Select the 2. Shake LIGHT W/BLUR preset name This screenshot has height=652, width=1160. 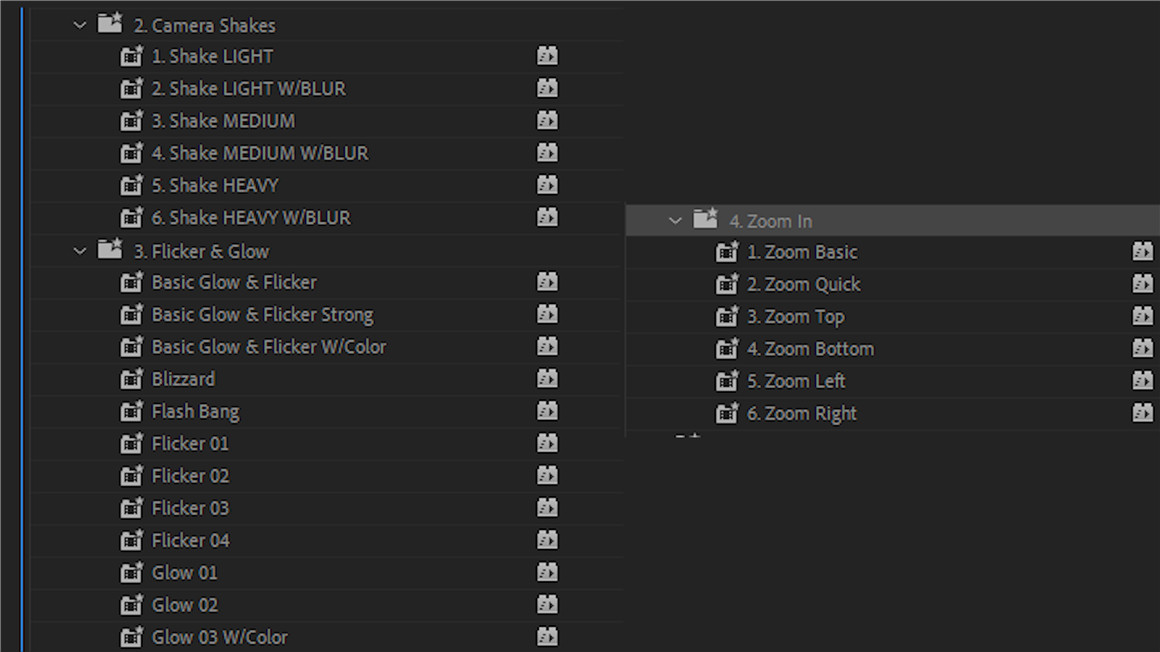pyautogui.click(x=249, y=89)
